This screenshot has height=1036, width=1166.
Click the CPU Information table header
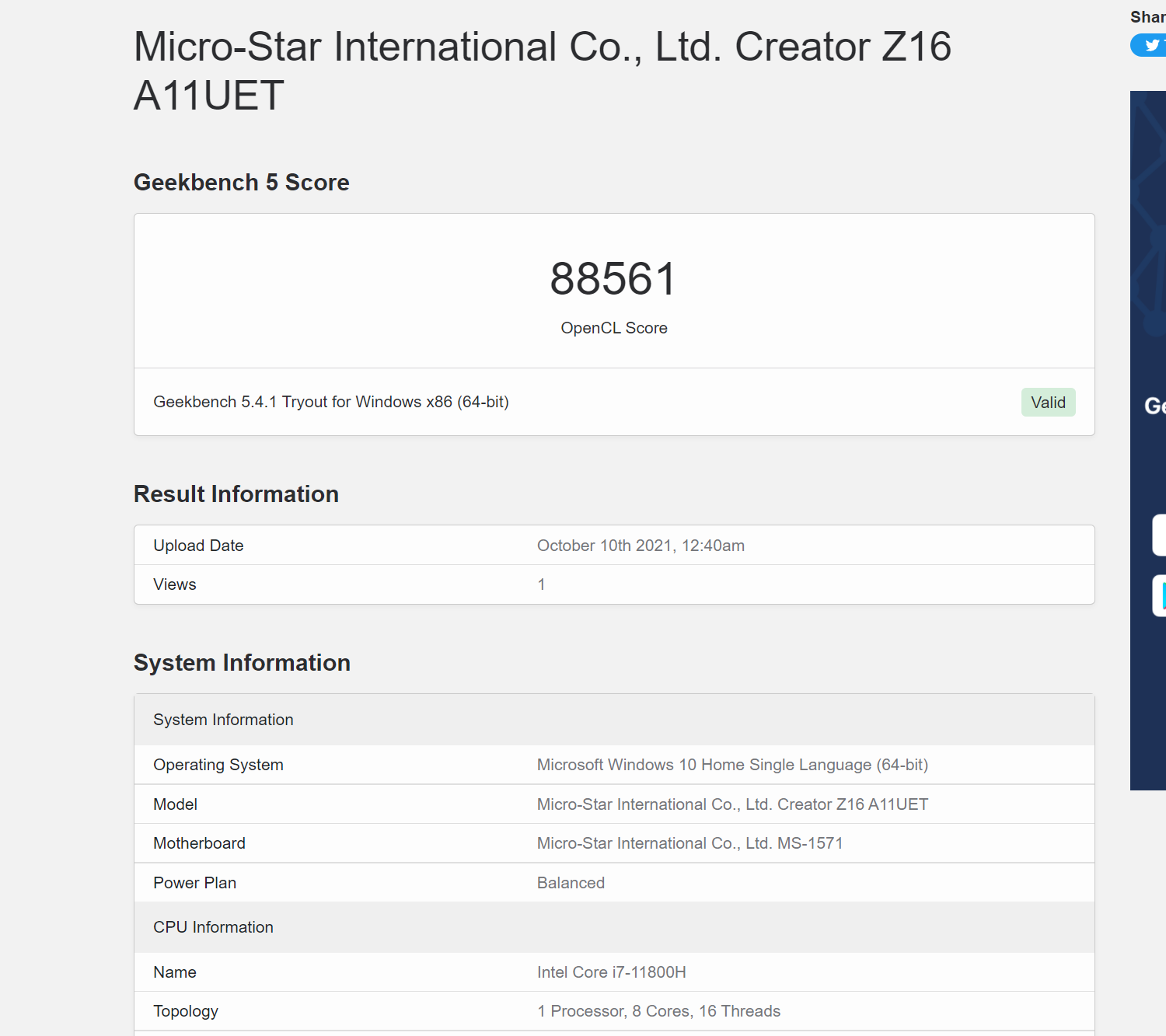pyautogui.click(x=614, y=927)
